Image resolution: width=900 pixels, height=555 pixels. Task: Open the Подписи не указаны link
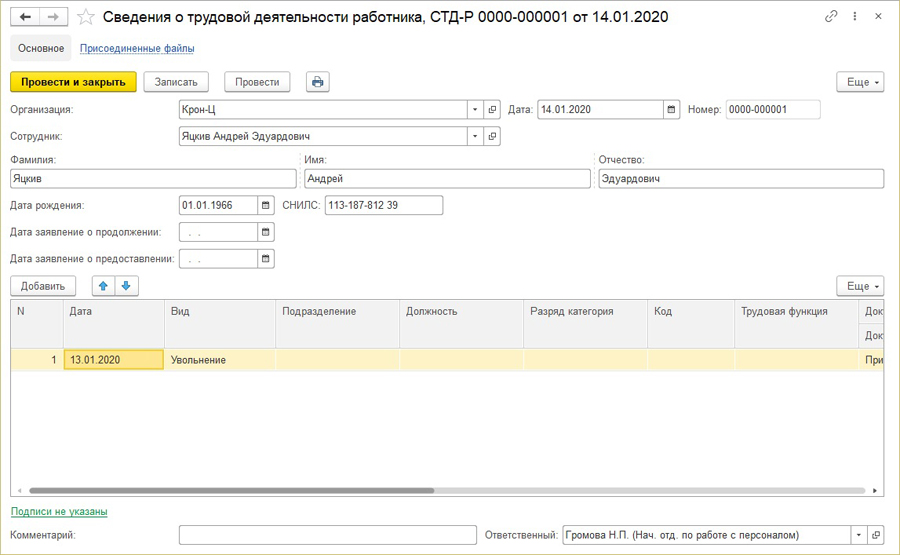(59, 511)
